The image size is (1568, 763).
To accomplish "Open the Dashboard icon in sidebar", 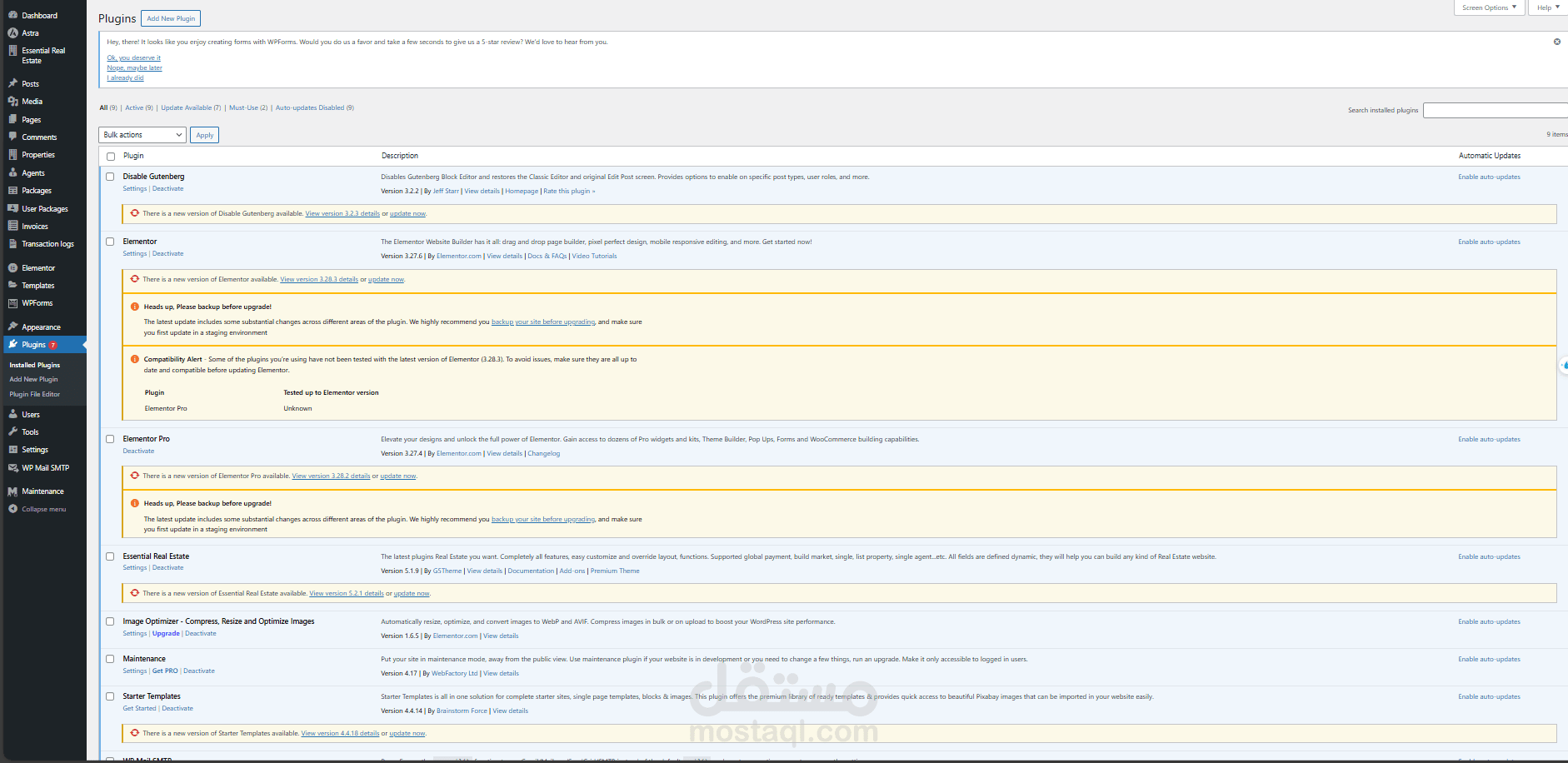I will coord(12,15).
